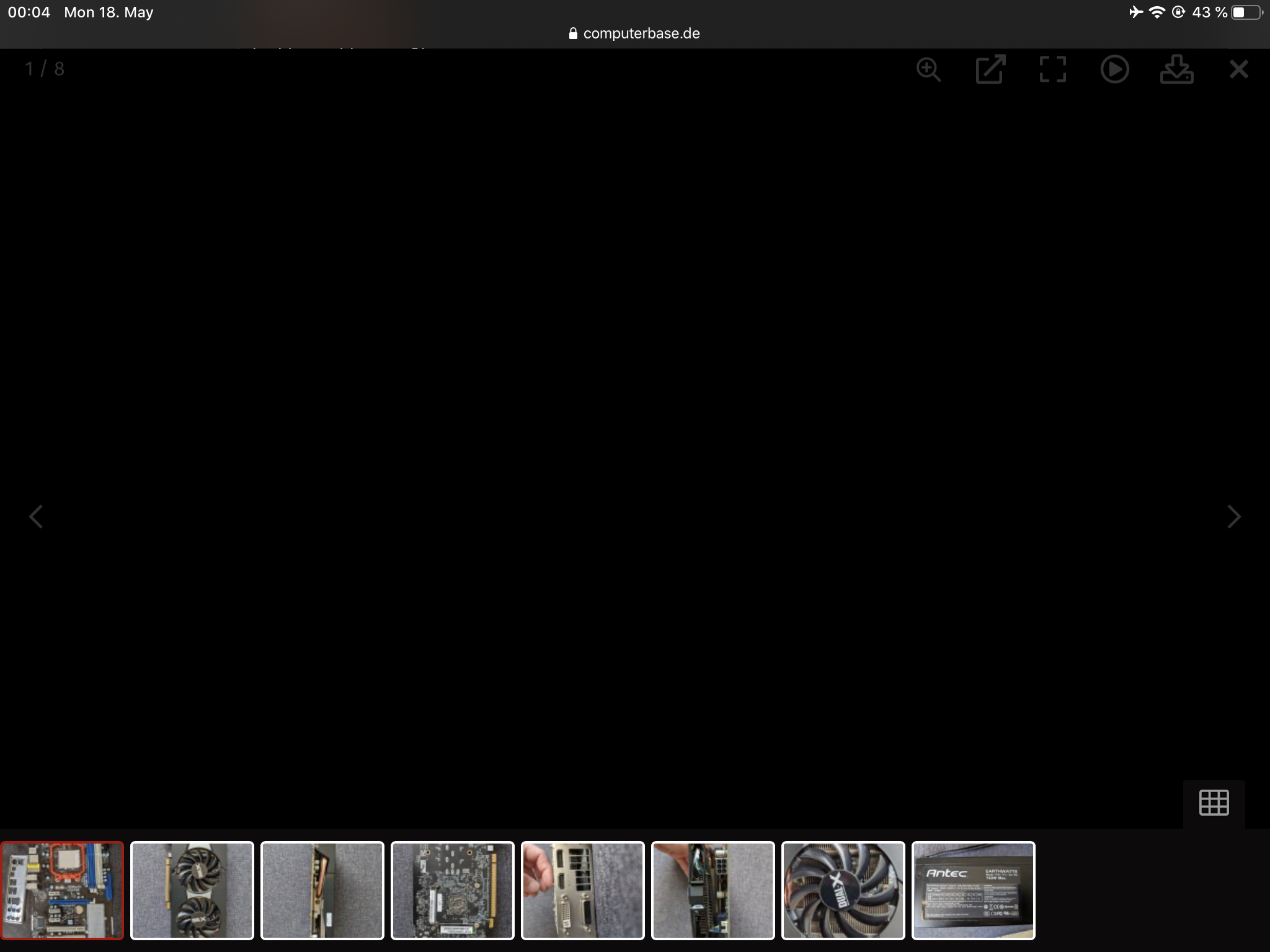View the X-Trim fan close-up thumbnail
The image size is (1270, 952).
click(x=843, y=890)
